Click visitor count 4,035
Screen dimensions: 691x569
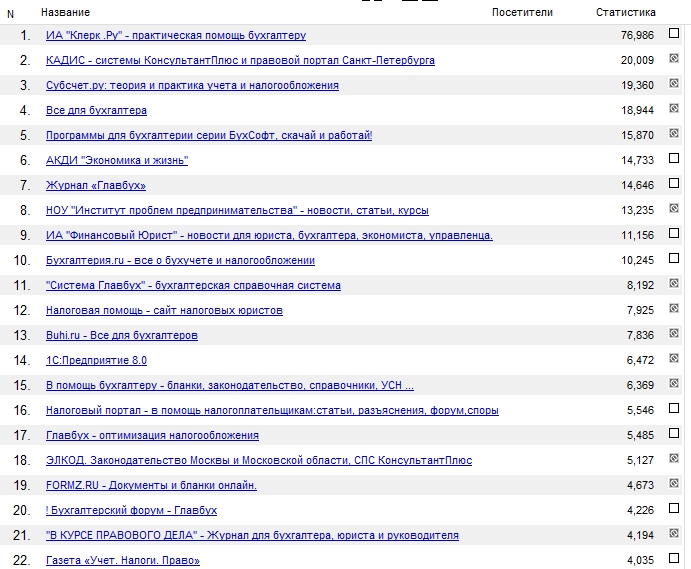tap(640, 561)
